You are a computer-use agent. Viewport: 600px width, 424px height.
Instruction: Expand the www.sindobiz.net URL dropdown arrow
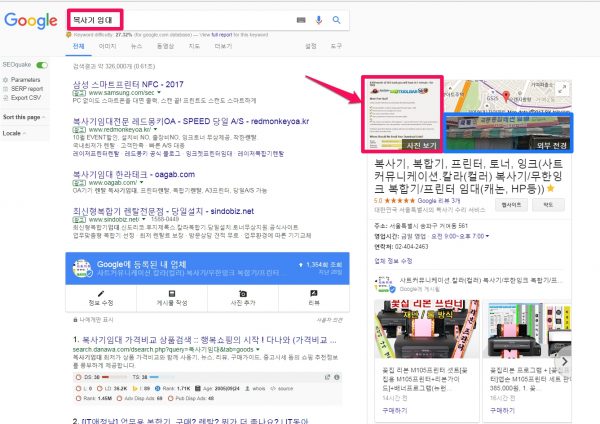(144, 220)
